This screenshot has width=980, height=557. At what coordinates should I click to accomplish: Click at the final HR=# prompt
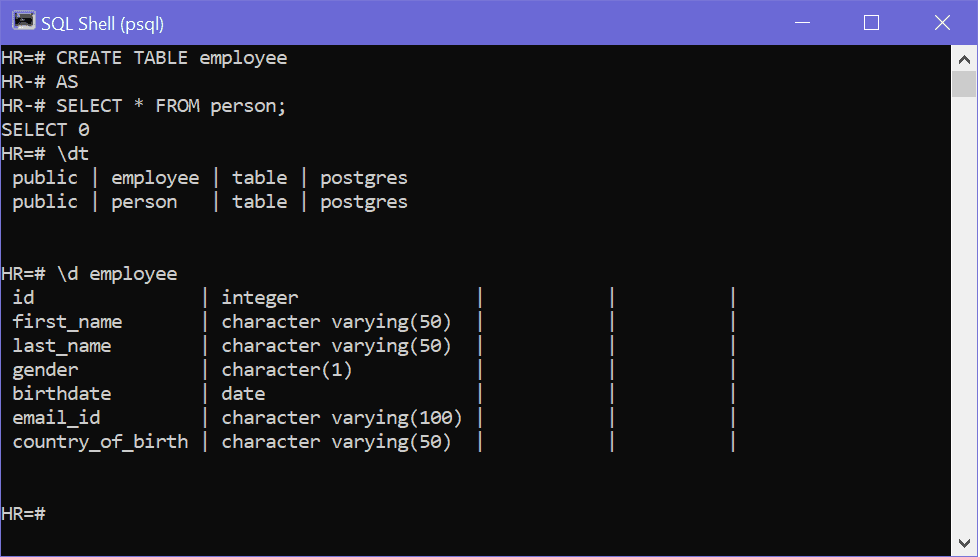(x=24, y=513)
